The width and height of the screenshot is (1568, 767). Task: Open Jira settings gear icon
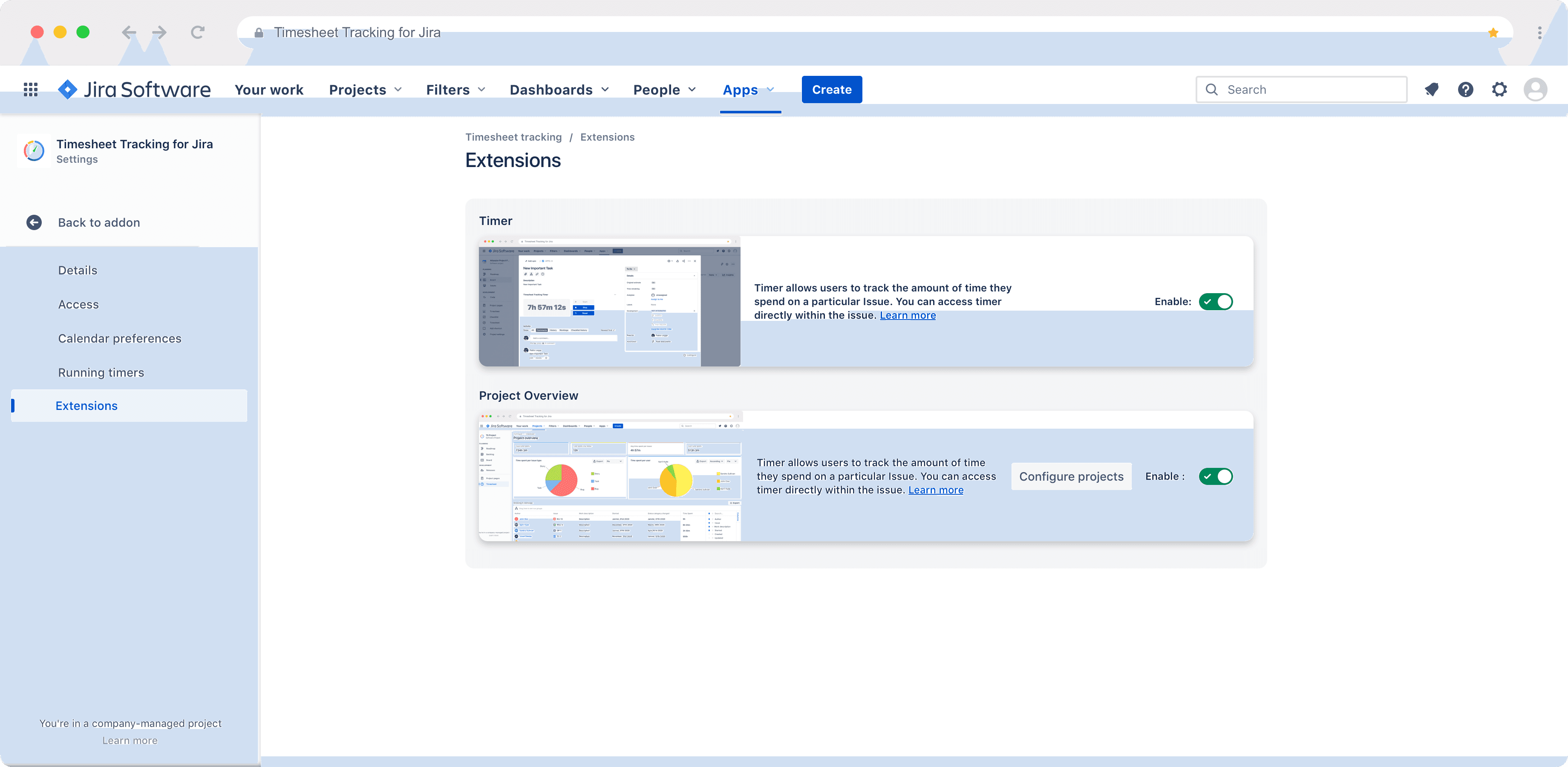[x=1499, y=89]
